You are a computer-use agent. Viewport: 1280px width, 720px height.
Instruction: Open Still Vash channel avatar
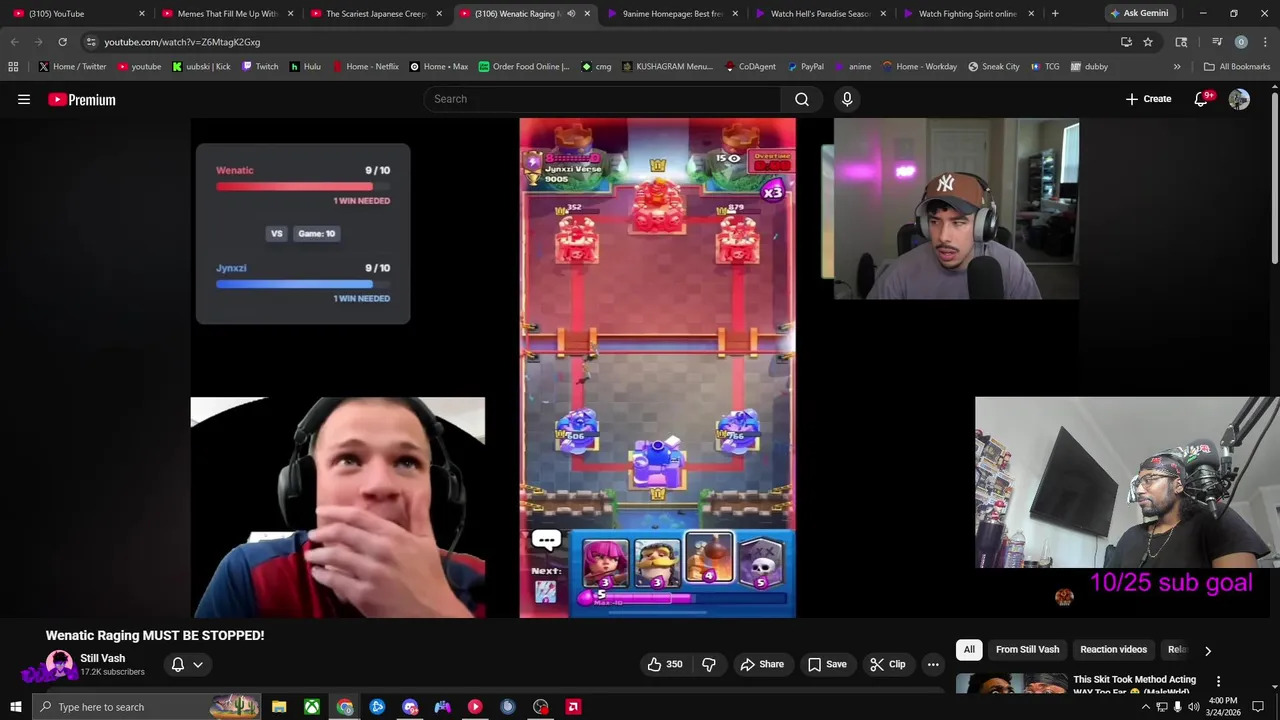tap(59, 664)
